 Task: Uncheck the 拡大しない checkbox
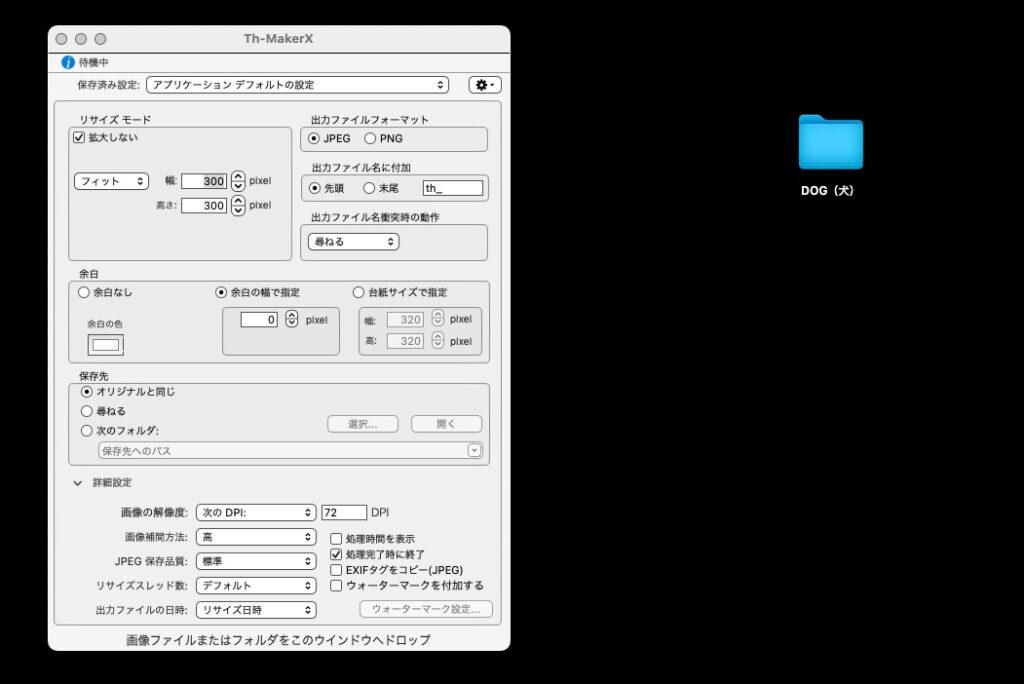click(x=79, y=138)
